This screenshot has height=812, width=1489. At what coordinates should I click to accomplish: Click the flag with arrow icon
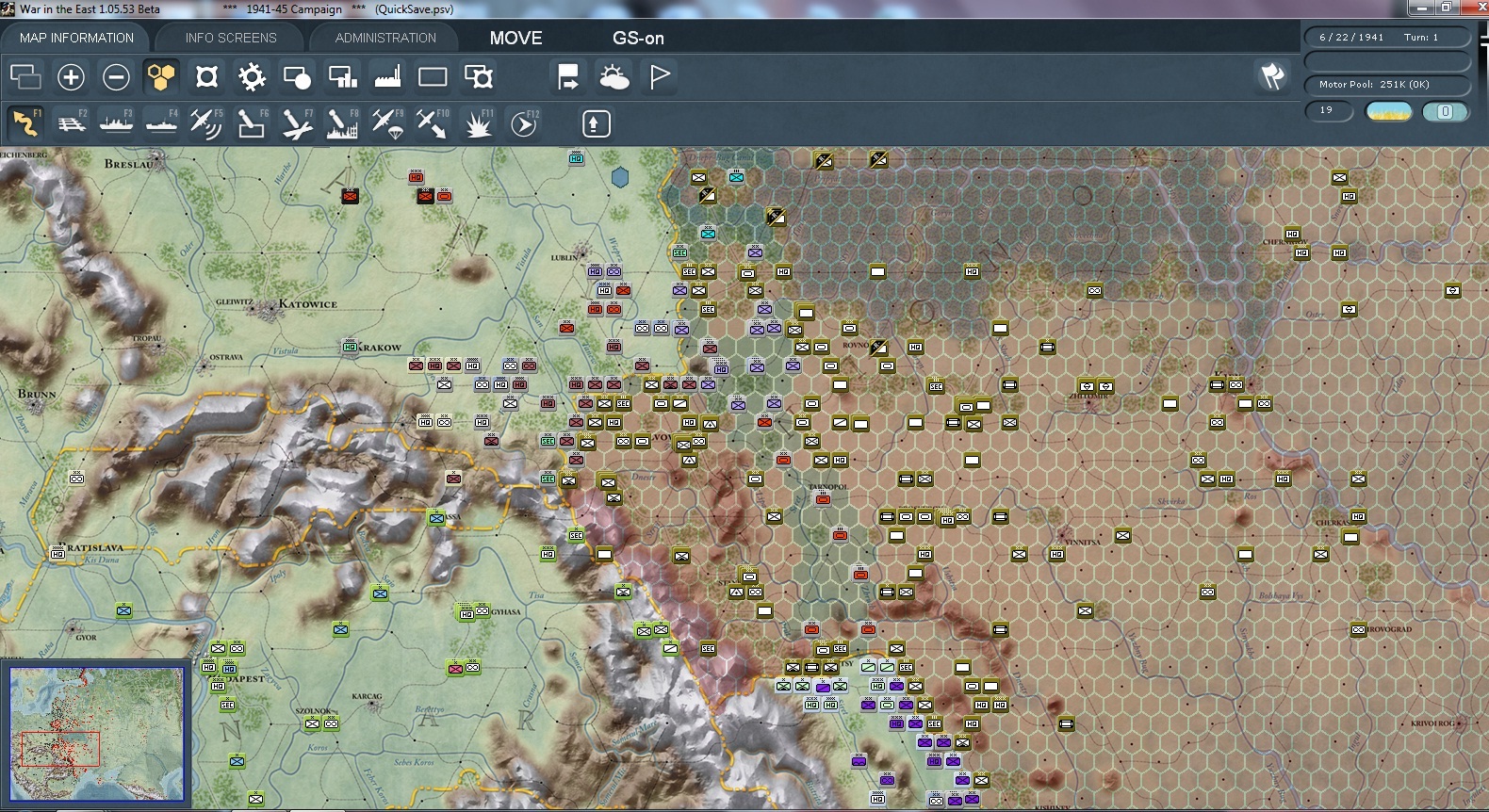click(568, 76)
